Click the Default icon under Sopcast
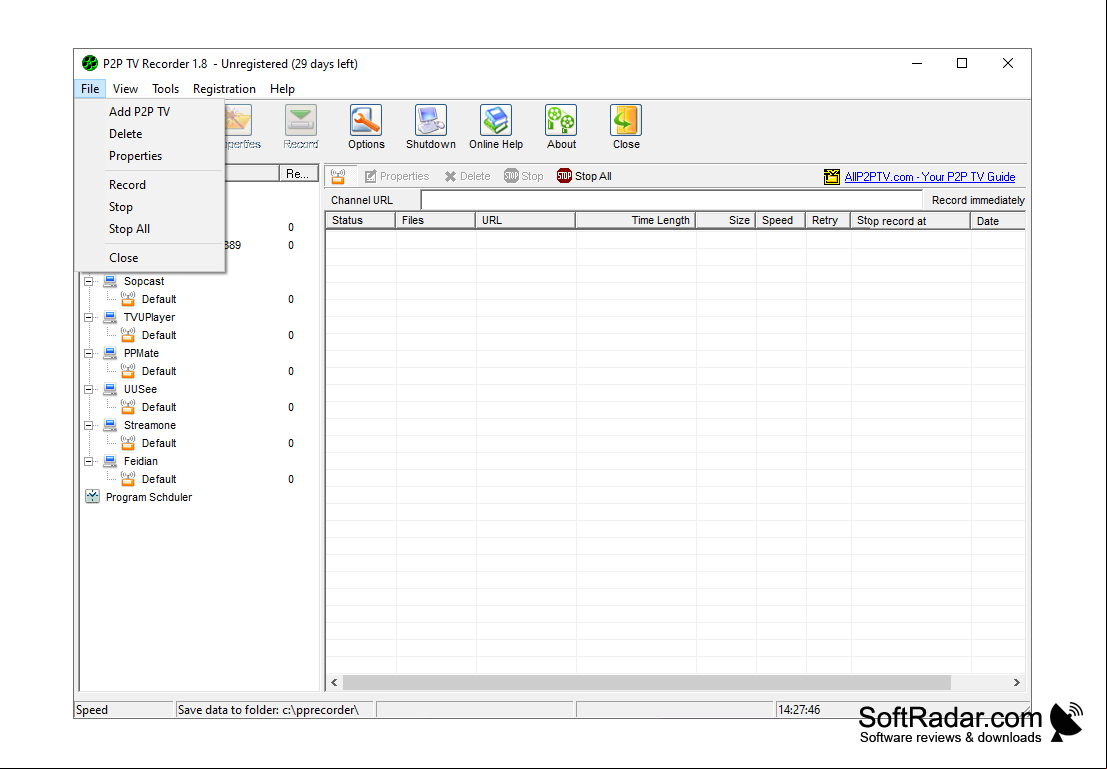 (128, 299)
